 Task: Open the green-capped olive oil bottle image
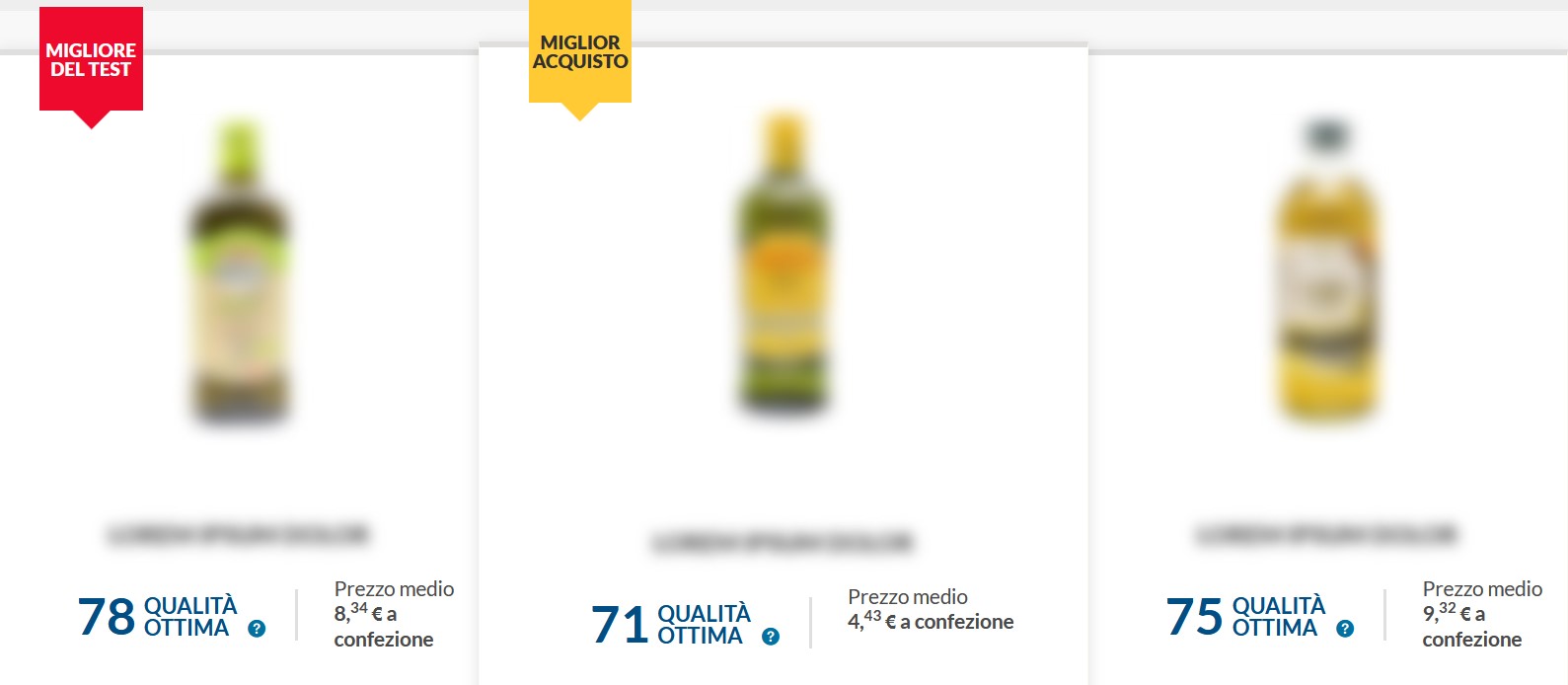pyautogui.click(x=239, y=271)
